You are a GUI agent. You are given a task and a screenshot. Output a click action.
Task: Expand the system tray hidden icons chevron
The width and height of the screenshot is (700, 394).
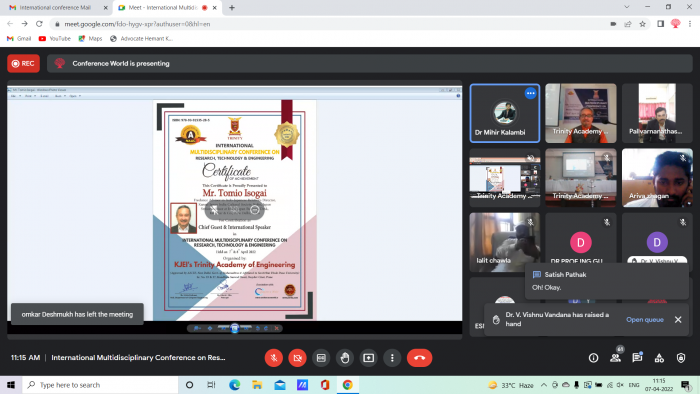click(x=543, y=385)
